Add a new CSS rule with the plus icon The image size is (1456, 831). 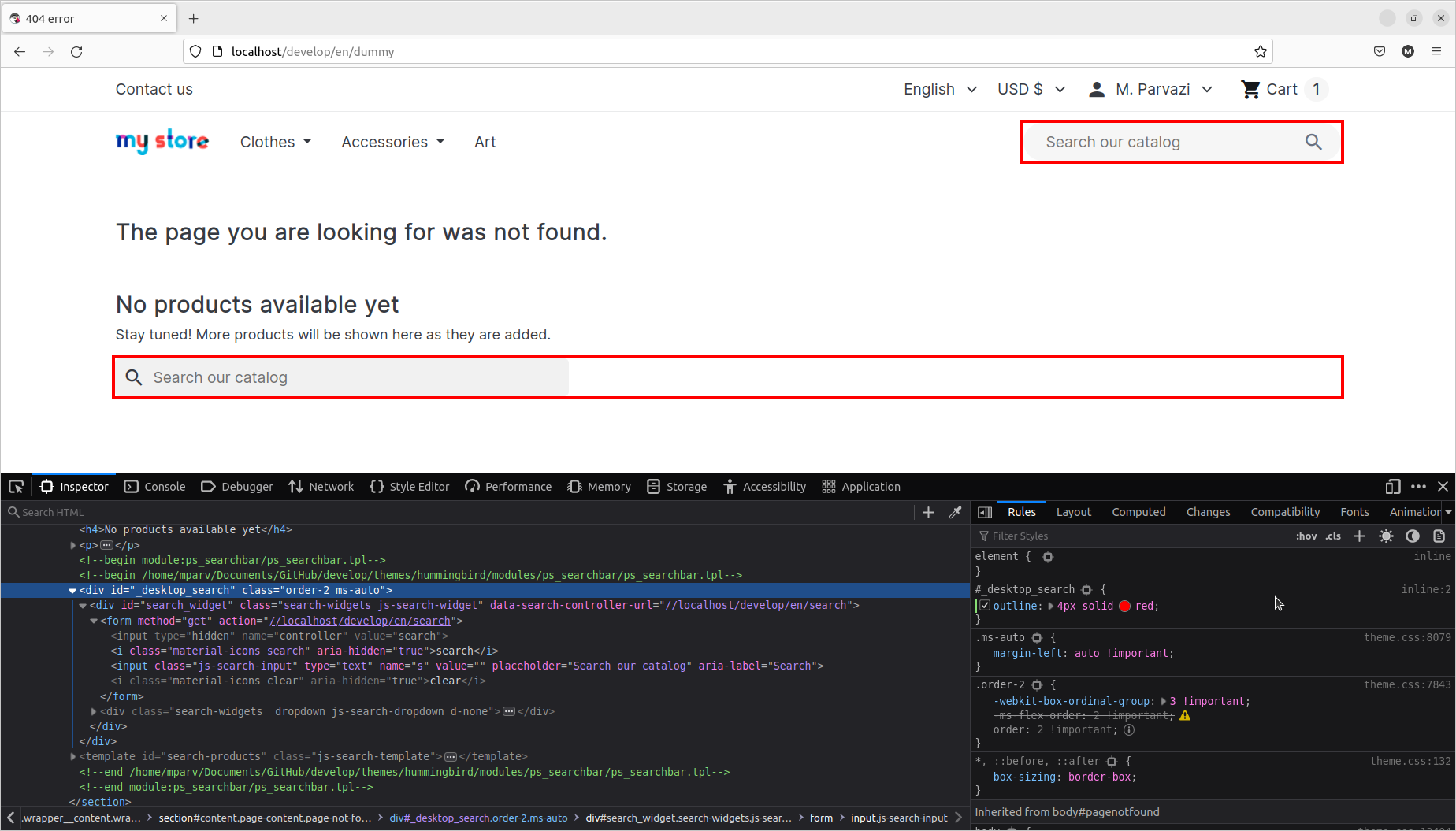1359,536
